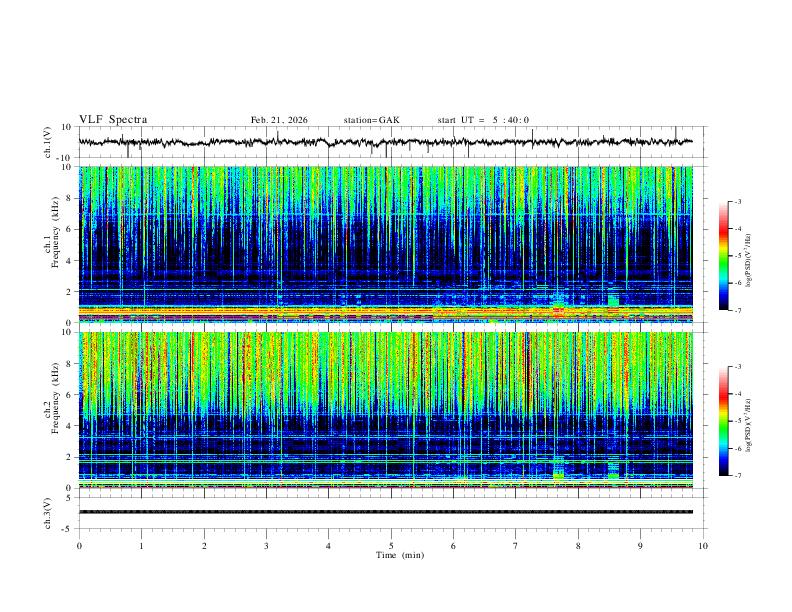The image size is (792, 612).
Task: Click time-axis tick label '7' at the bottom
Action: click(x=516, y=546)
